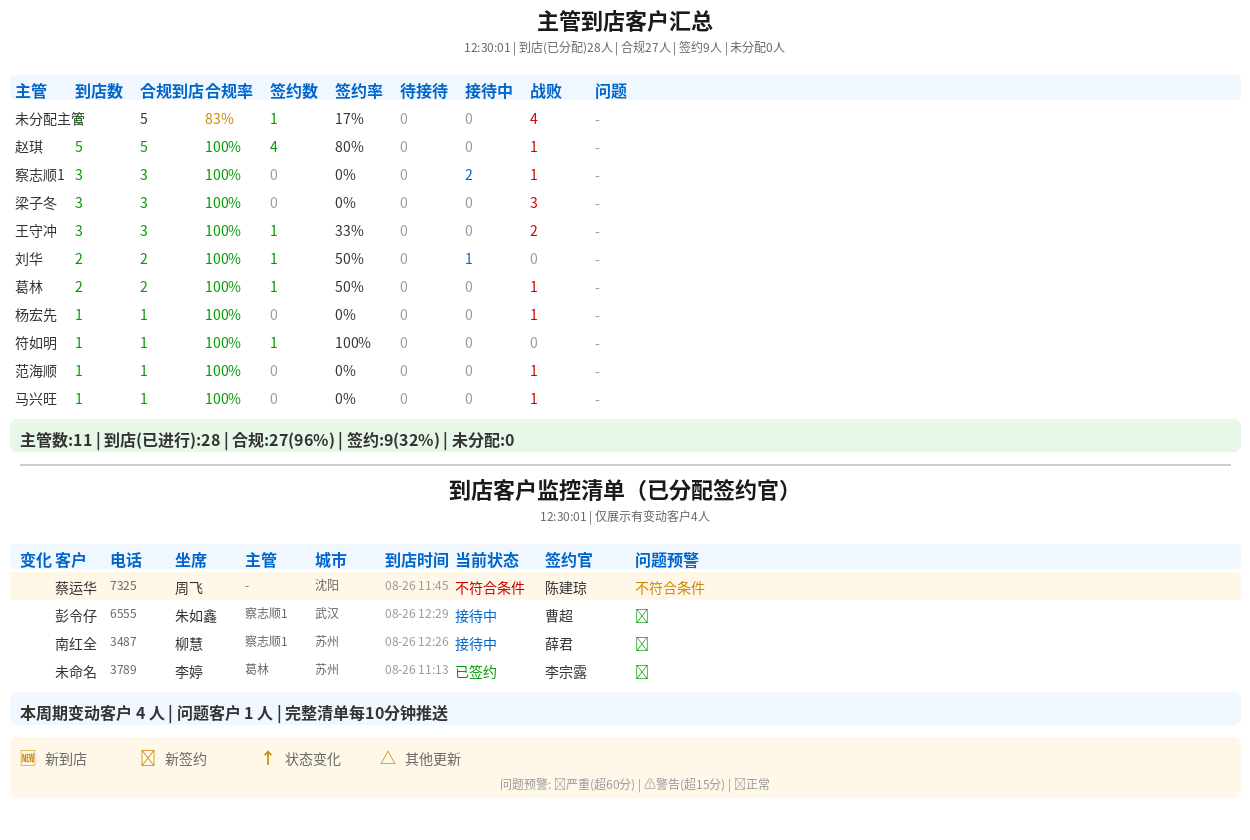Select customer 南红全

(76, 644)
